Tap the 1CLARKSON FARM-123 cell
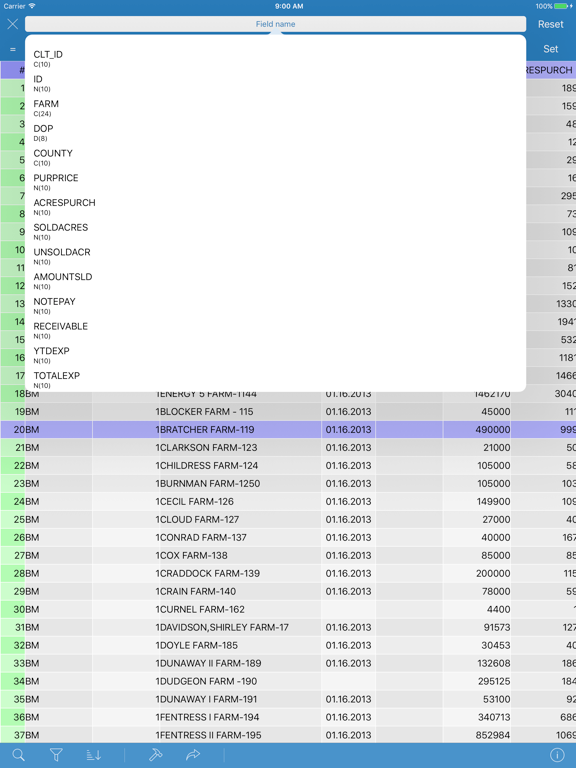The height and width of the screenshot is (768, 576). (x=238, y=448)
